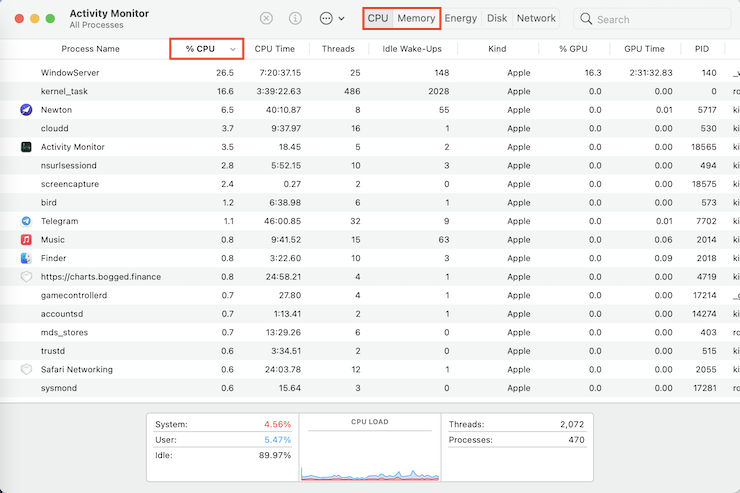Select the screencapture process row
The width and height of the screenshot is (740, 493).
370,184
